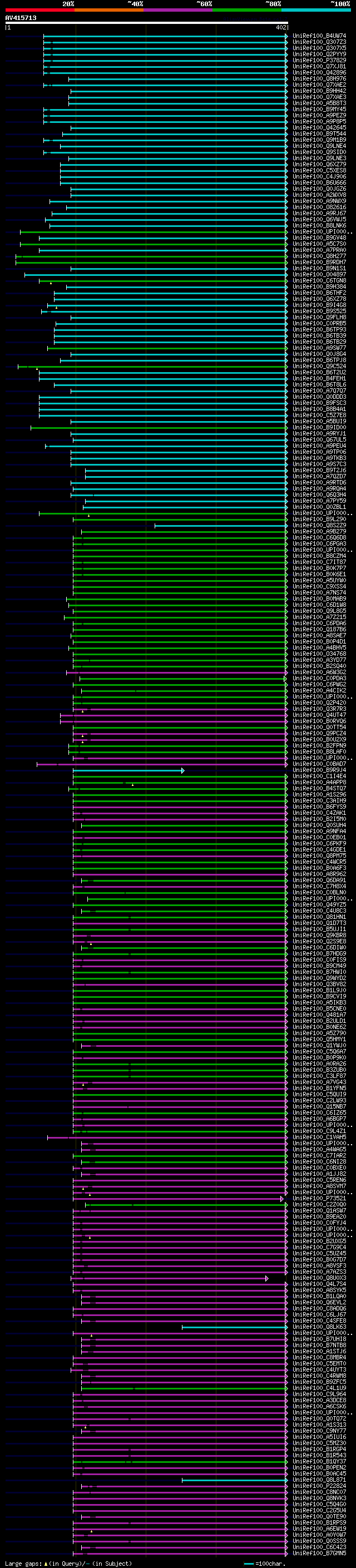Select hit UniRef100_Q9SID0

click(319, 152)
